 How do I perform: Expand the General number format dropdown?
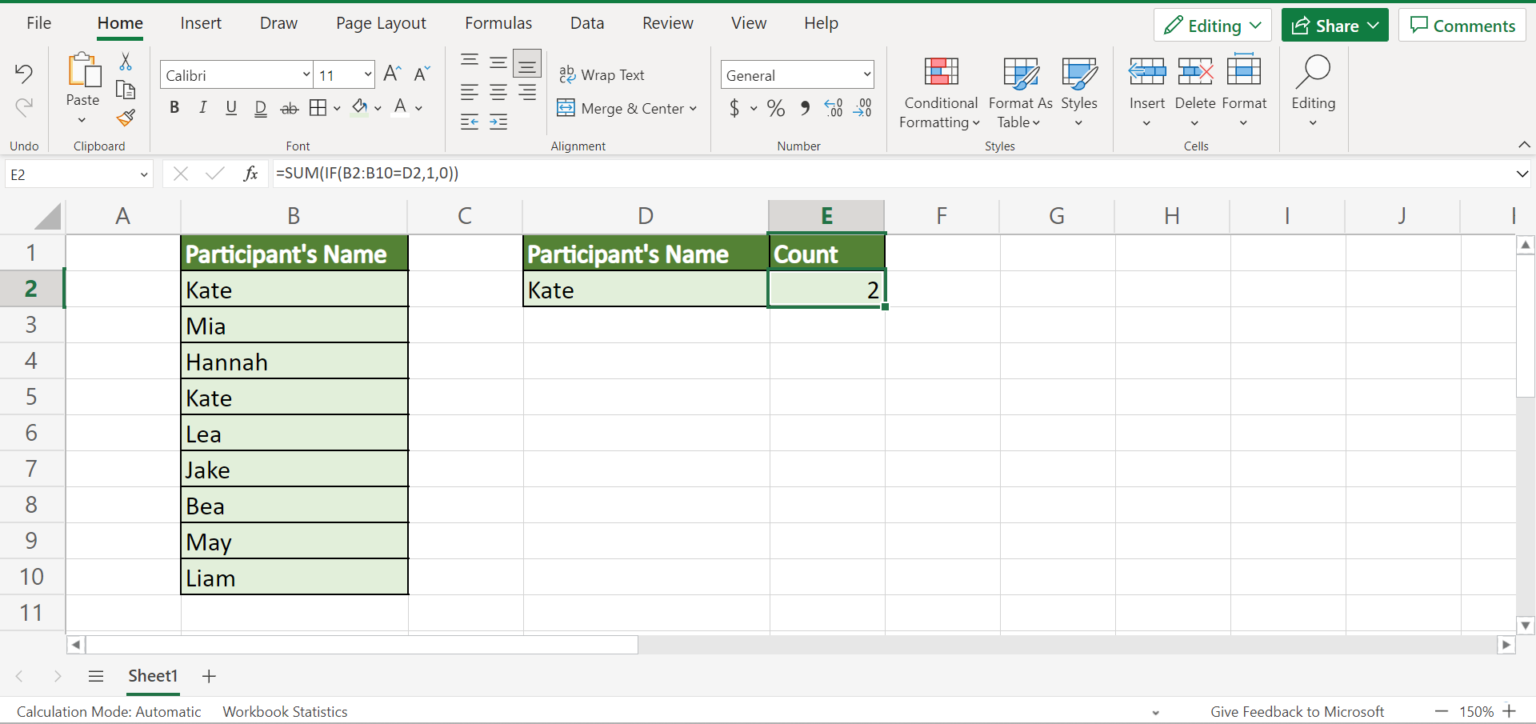click(x=866, y=75)
